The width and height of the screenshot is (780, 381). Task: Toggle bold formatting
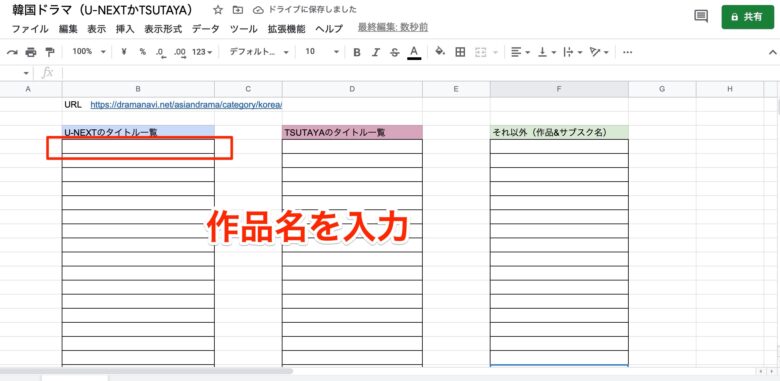click(357, 52)
